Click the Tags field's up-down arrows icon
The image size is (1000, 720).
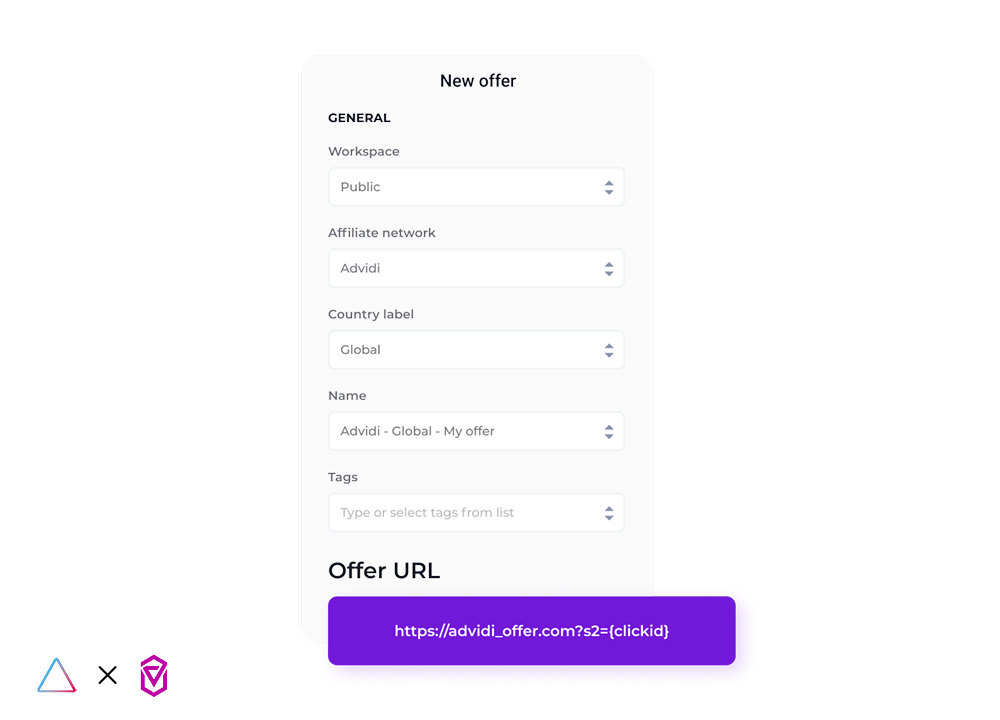point(609,513)
